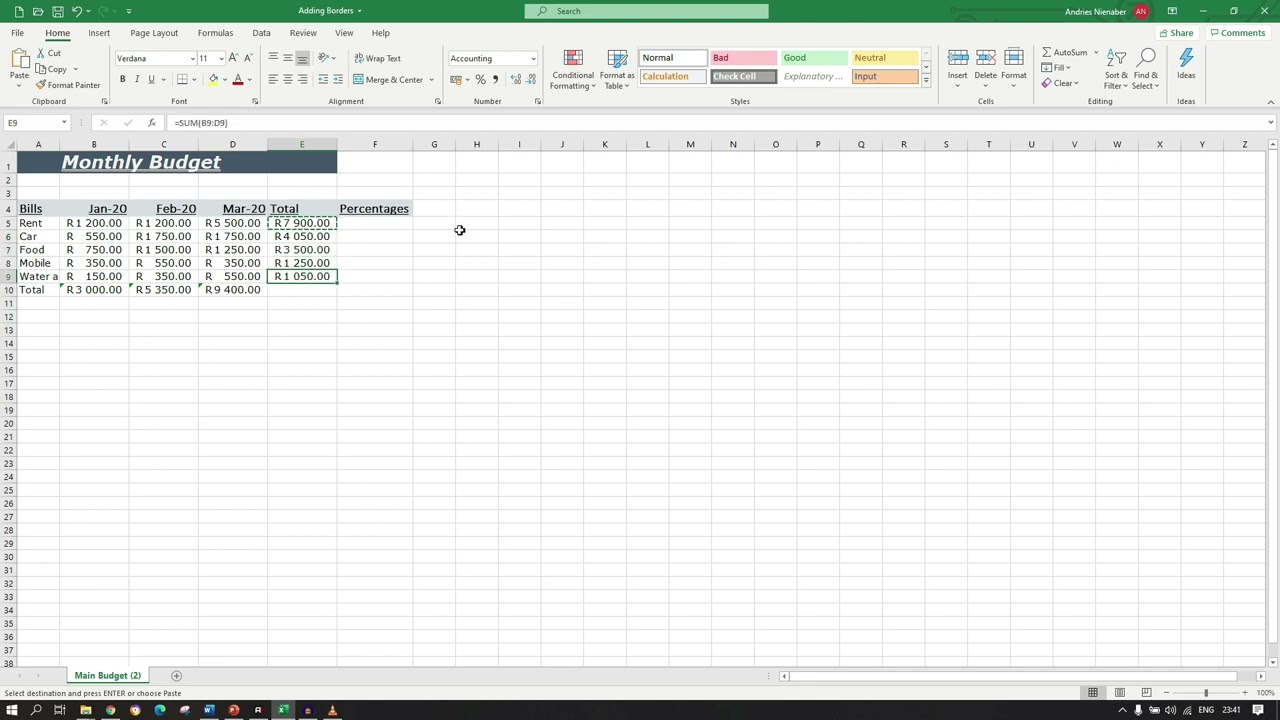Apply the Good cell style swatch
Viewport: 1280px width, 720px height.
tap(813, 58)
